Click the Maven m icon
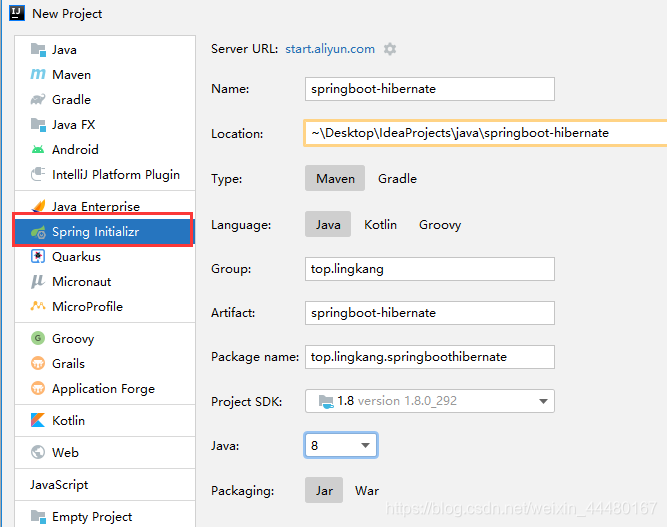This screenshot has height=527, width=667. point(38,74)
